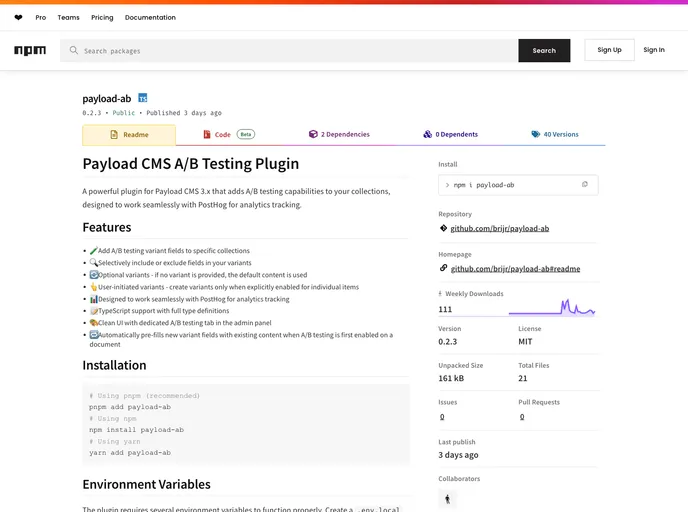Viewport: 688px width, 512px height.
Task: Click the Payload CMS A/B Testing Plugin heading
Action: (190, 164)
